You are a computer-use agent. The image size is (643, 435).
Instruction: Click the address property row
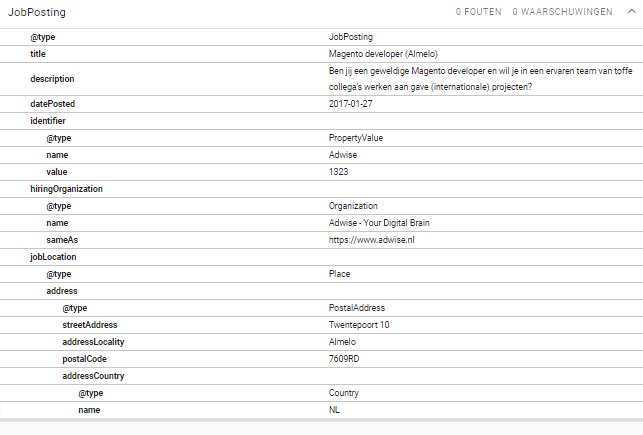[62, 291]
